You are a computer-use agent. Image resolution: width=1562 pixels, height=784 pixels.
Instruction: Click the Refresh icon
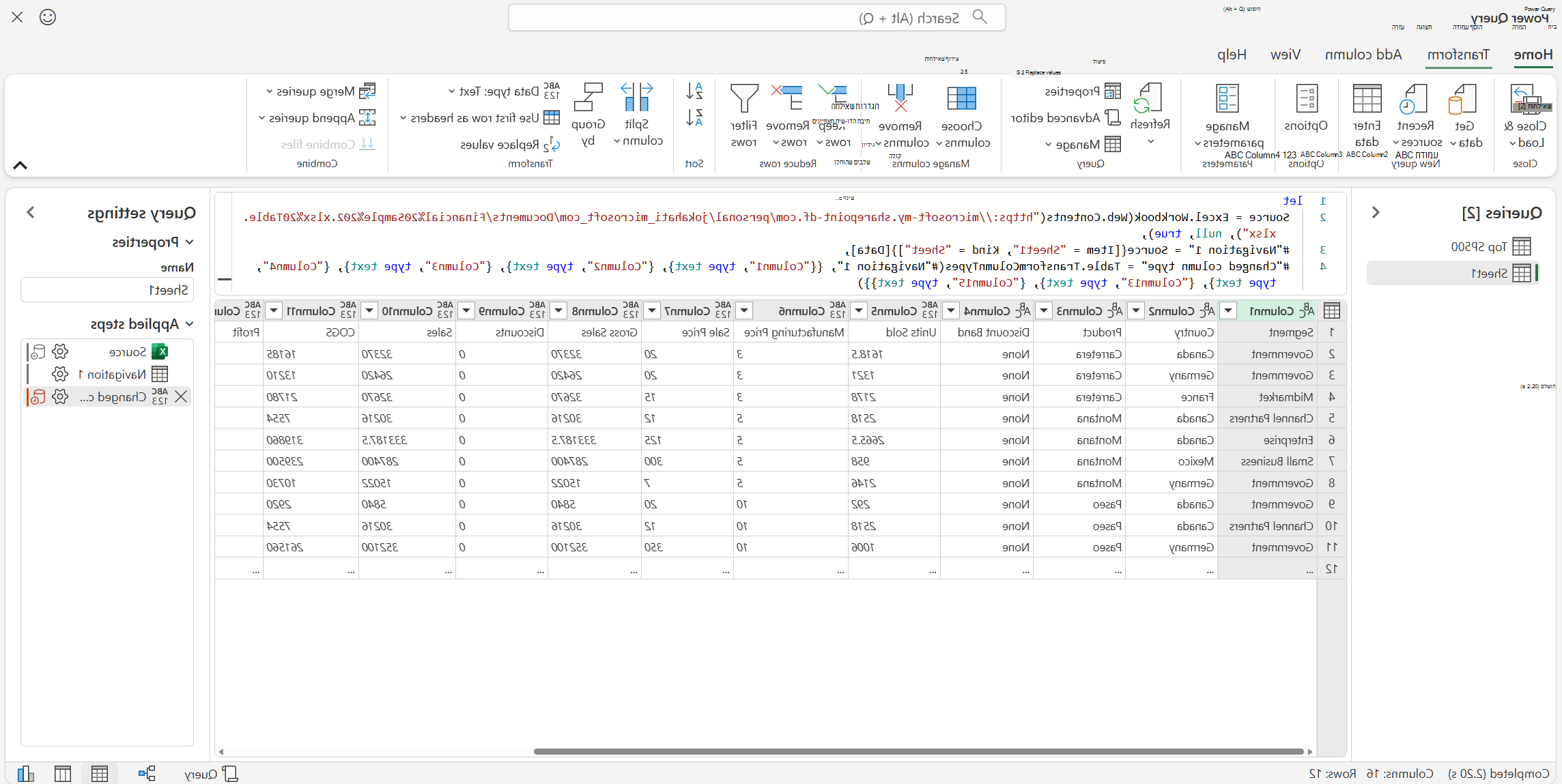pyautogui.click(x=1149, y=100)
